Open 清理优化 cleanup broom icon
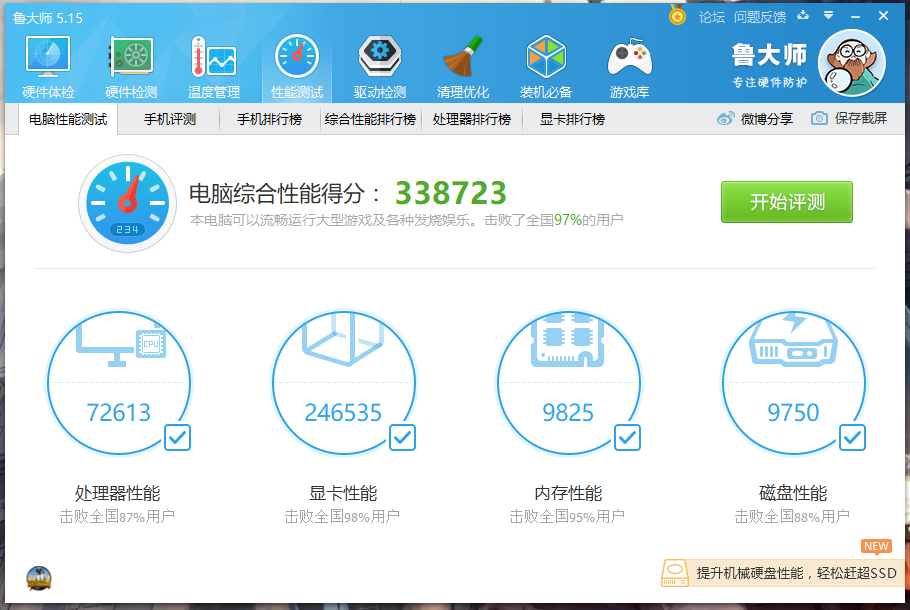Image resolution: width=910 pixels, height=610 pixels. (x=463, y=56)
